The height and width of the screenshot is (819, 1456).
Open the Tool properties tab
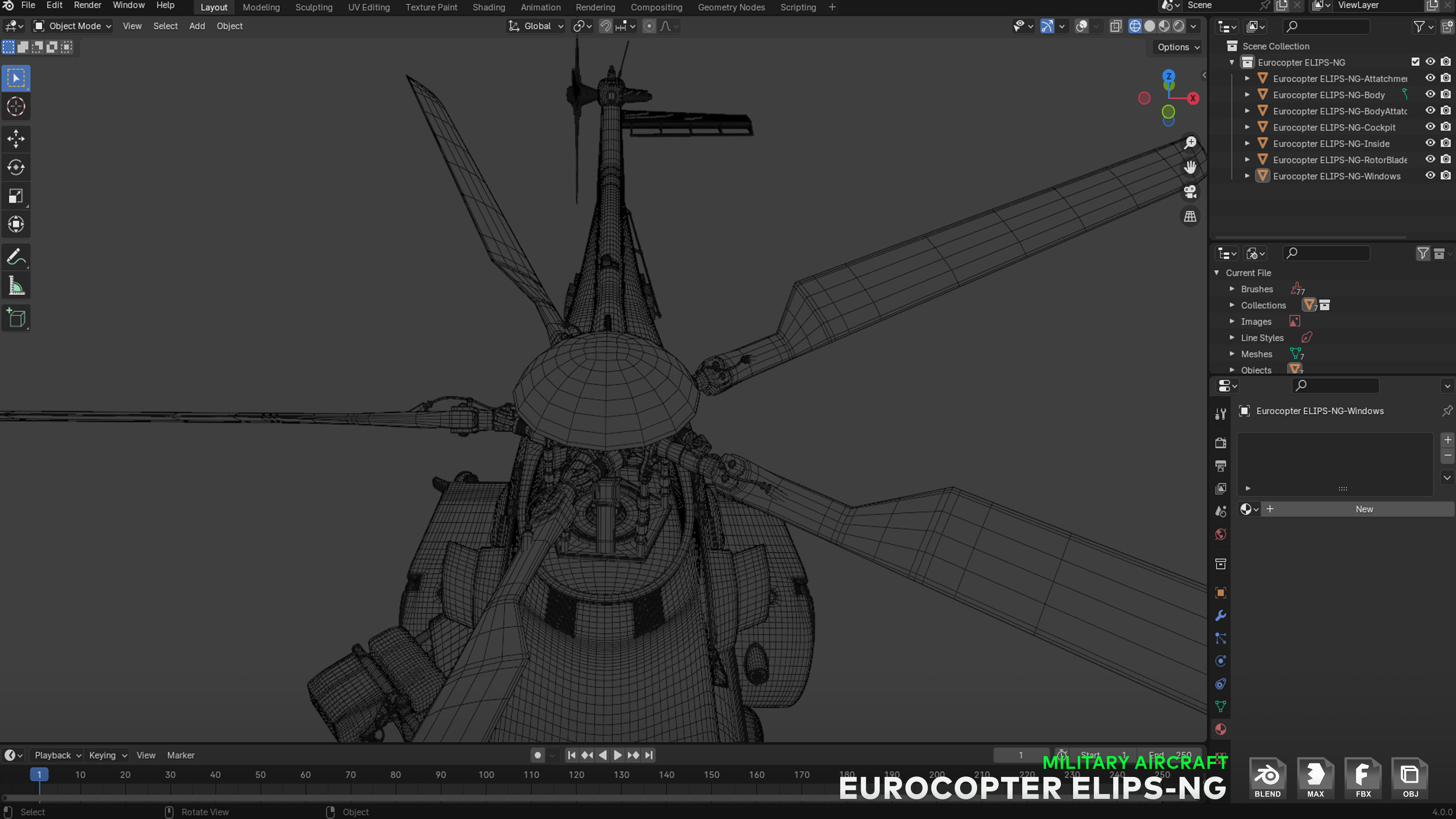tap(1221, 414)
